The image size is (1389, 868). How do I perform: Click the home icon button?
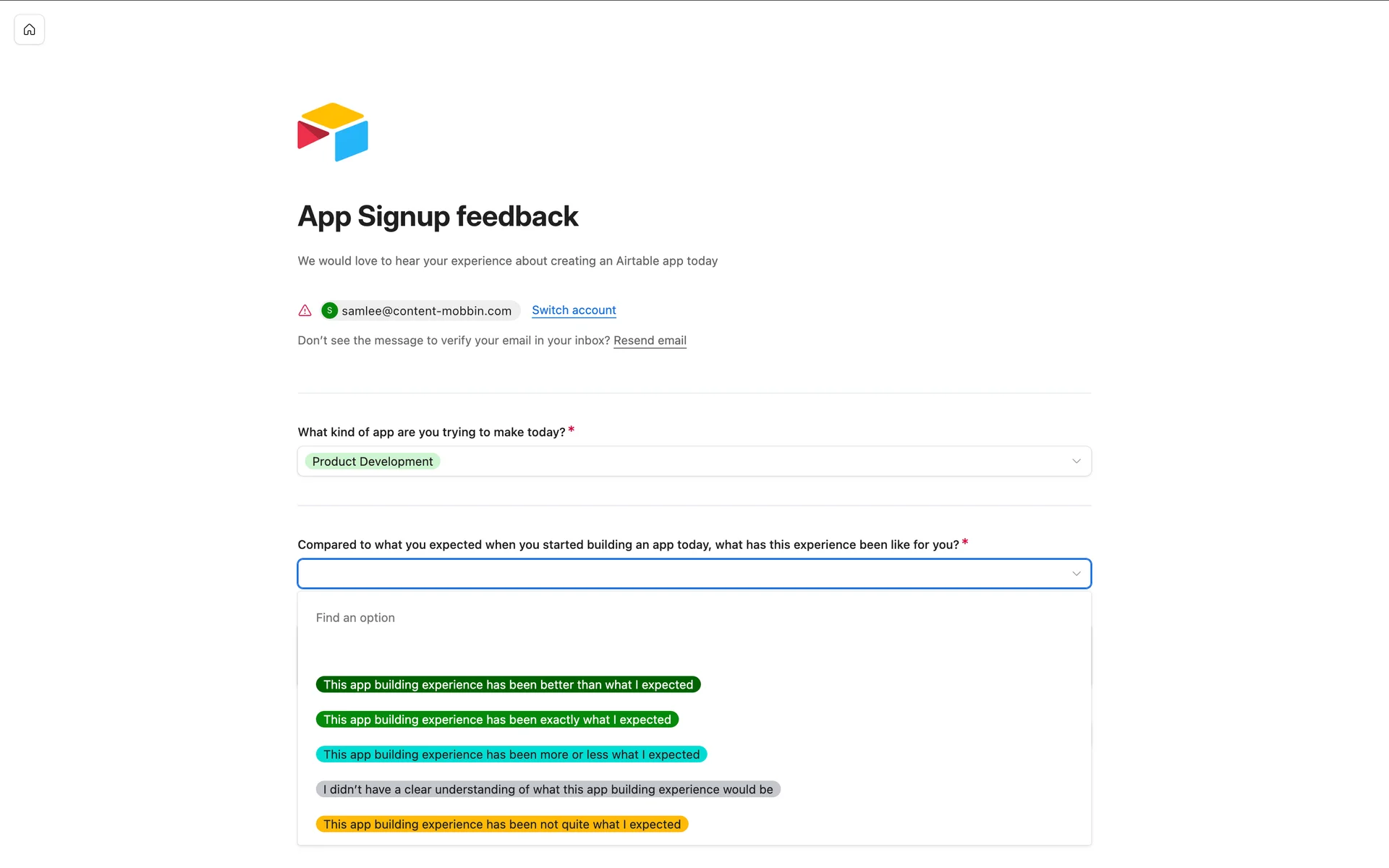point(29,30)
